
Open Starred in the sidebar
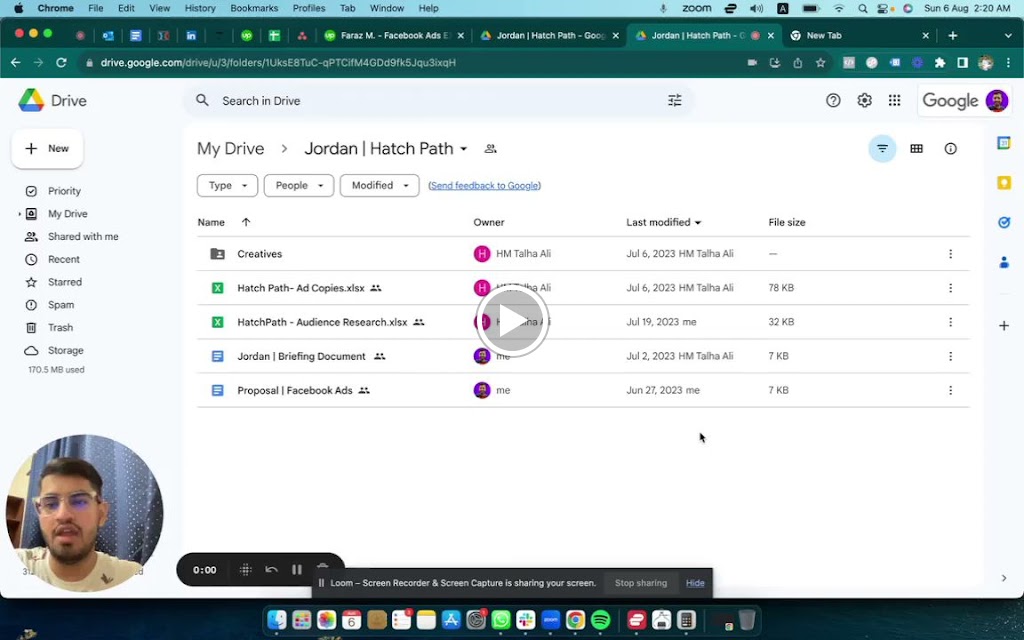(x=65, y=282)
